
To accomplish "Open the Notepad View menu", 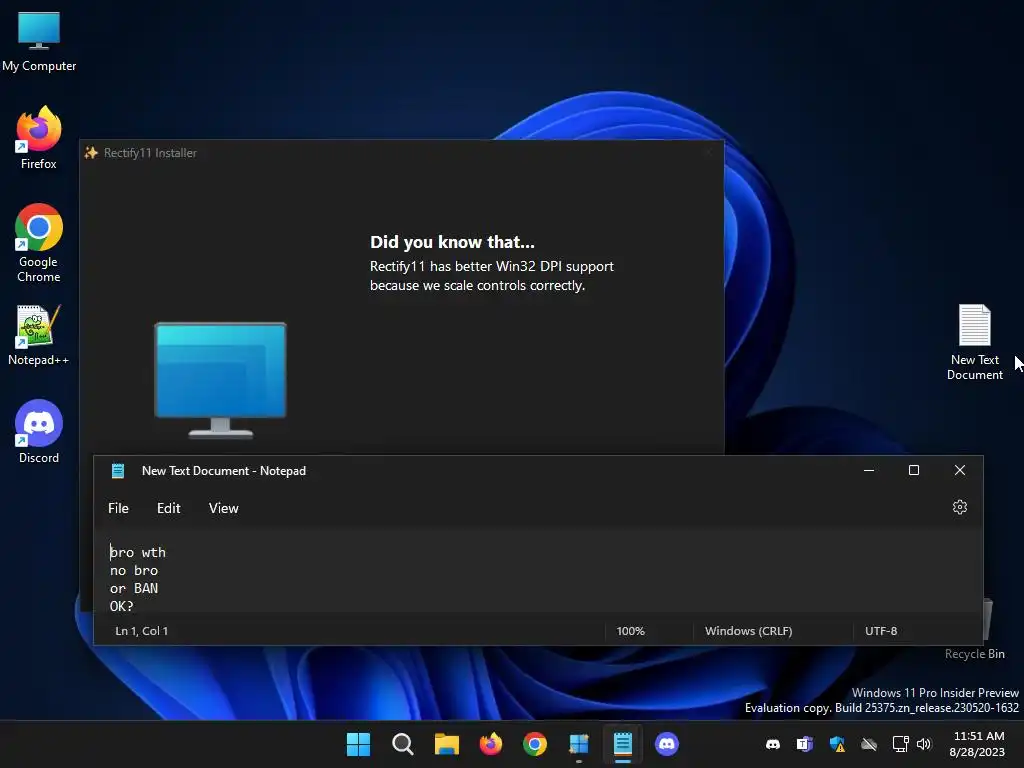I will click(223, 508).
